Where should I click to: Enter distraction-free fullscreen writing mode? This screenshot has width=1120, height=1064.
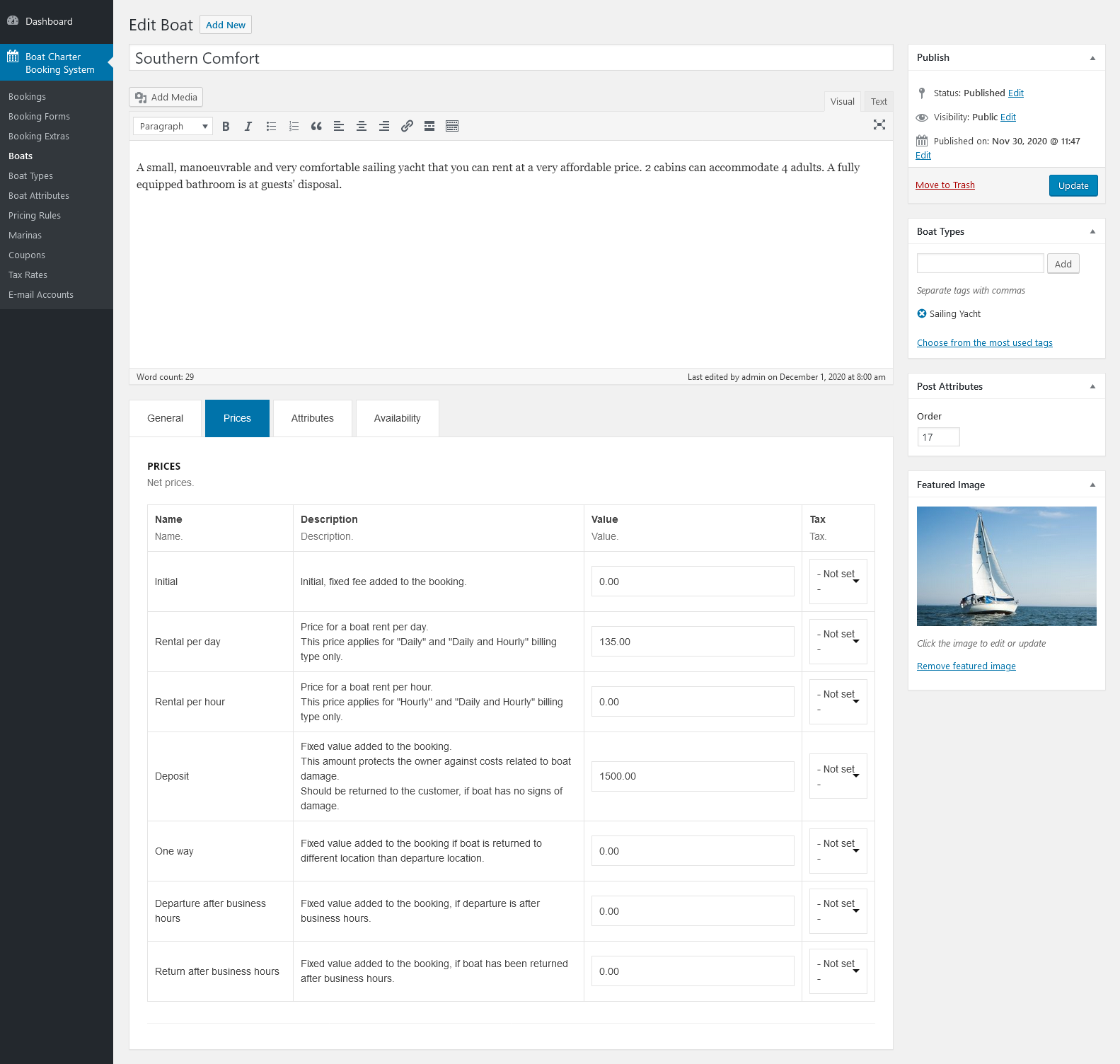coord(879,125)
